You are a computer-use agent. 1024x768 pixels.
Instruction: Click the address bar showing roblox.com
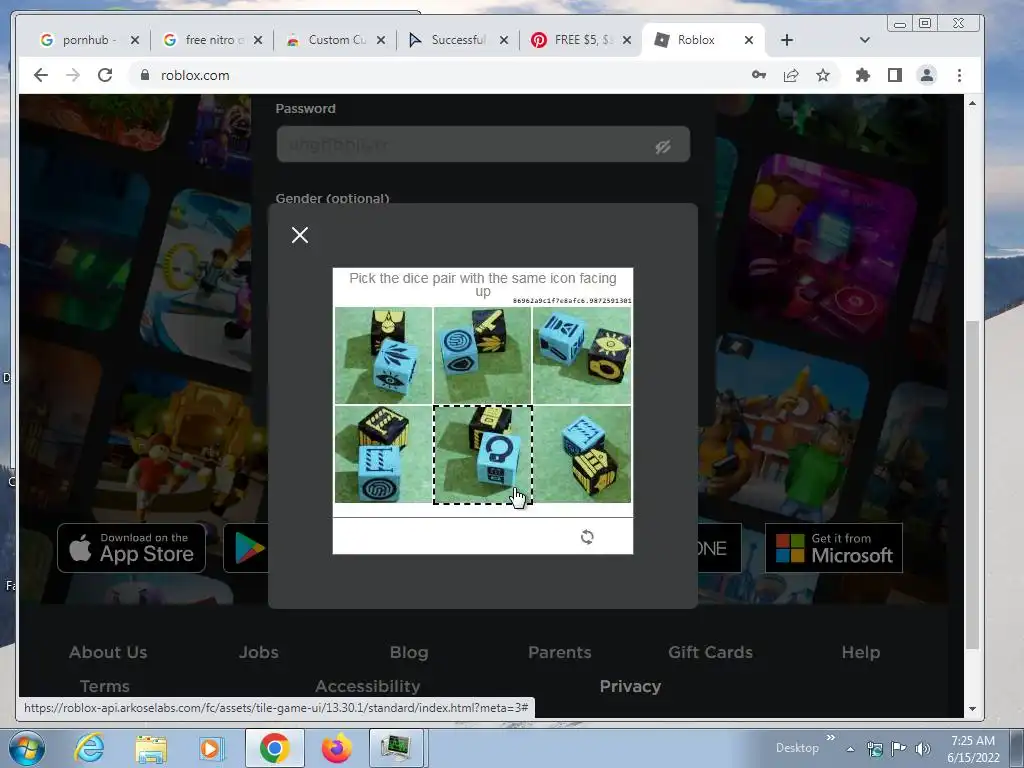[x=444, y=75]
